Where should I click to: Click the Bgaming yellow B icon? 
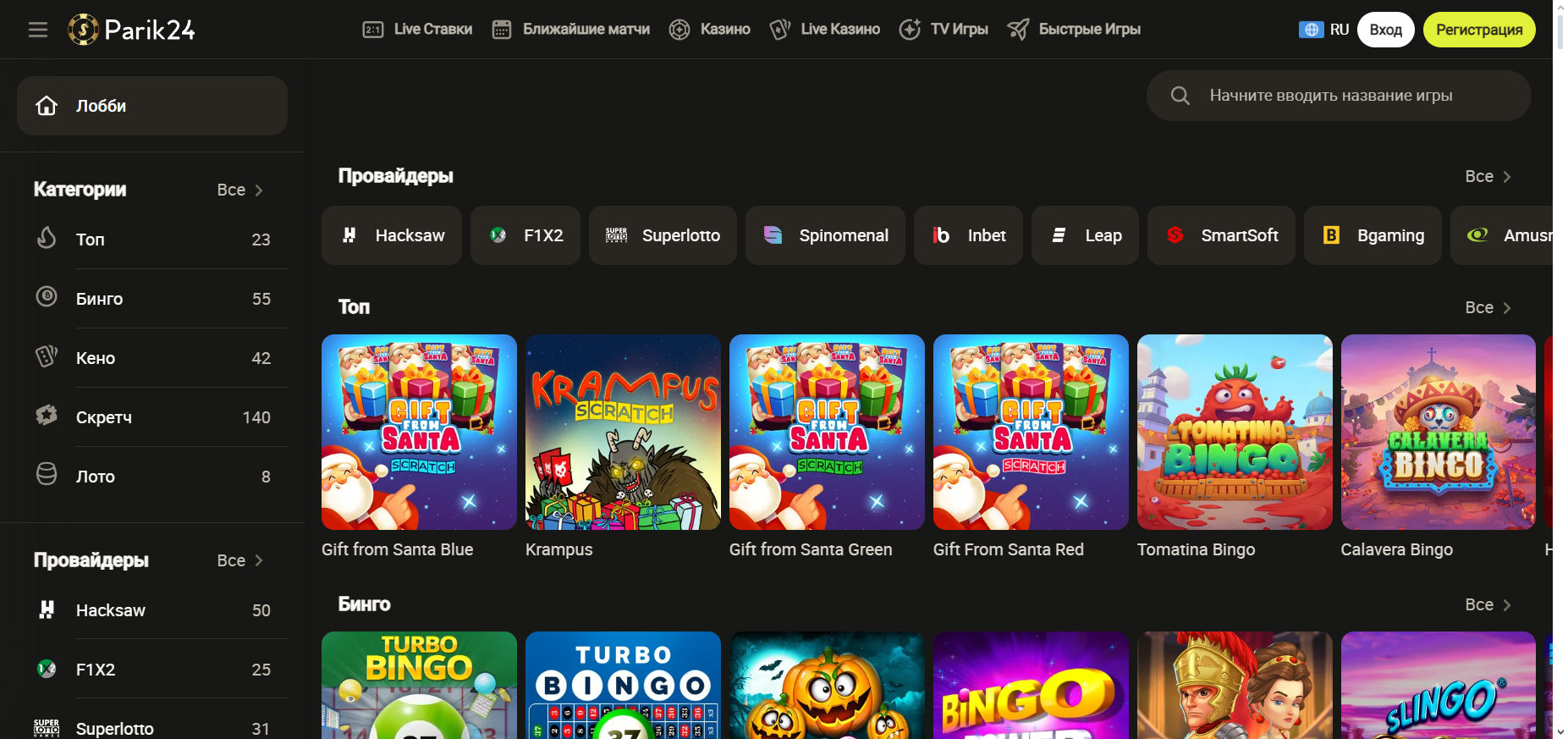pos(1331,235)
